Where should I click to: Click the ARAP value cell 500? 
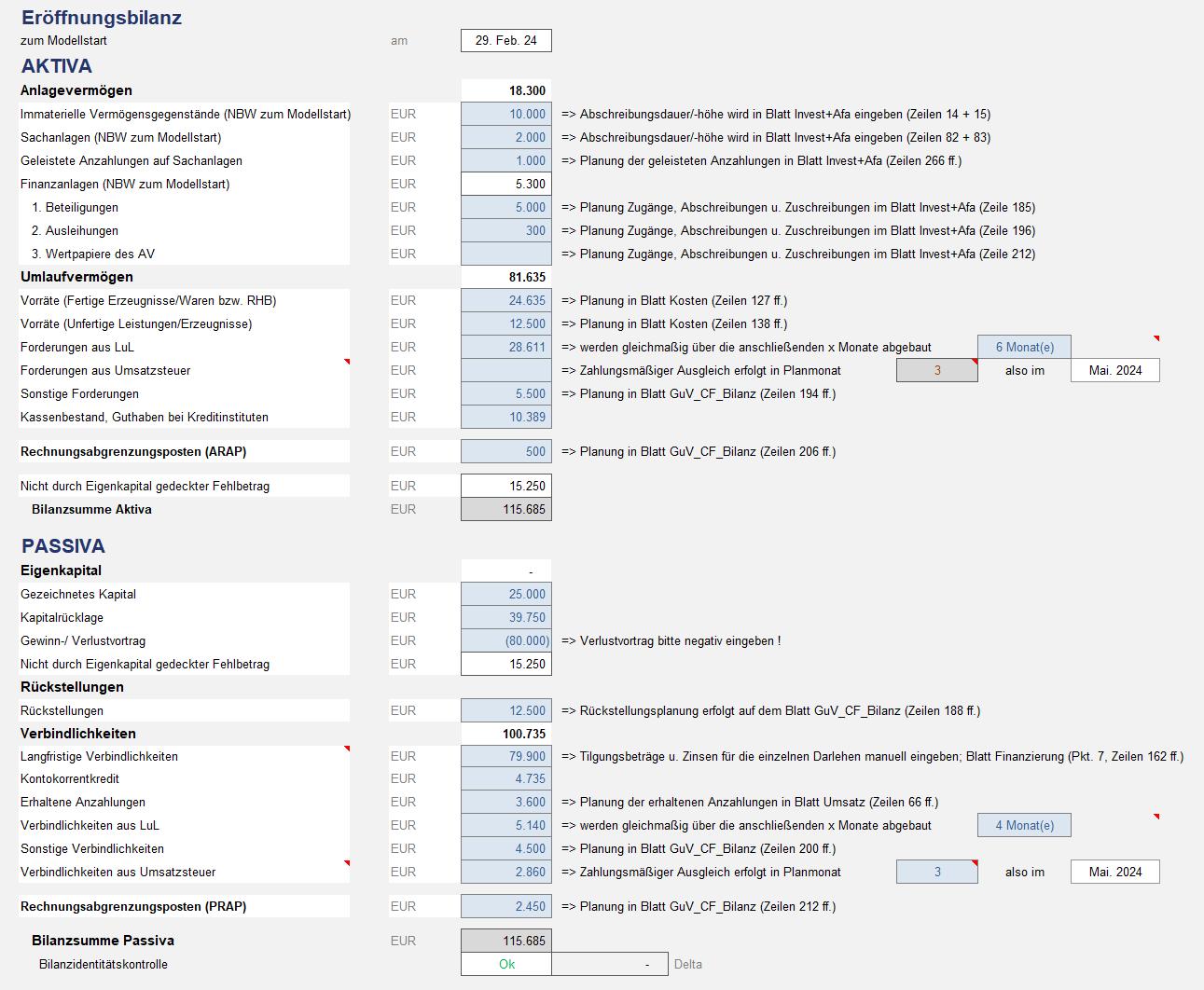coord(506,451)
